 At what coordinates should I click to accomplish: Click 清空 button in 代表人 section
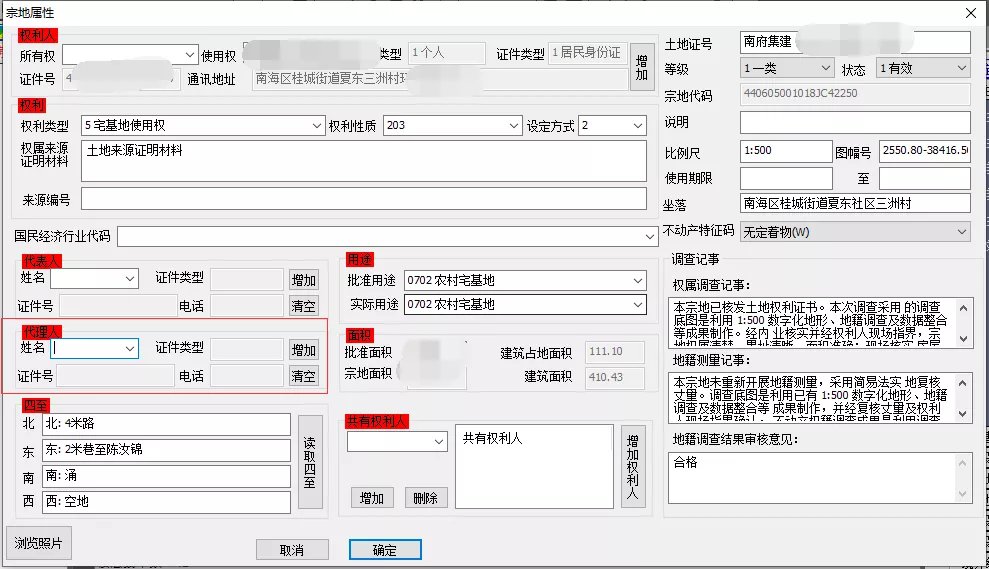303,306
